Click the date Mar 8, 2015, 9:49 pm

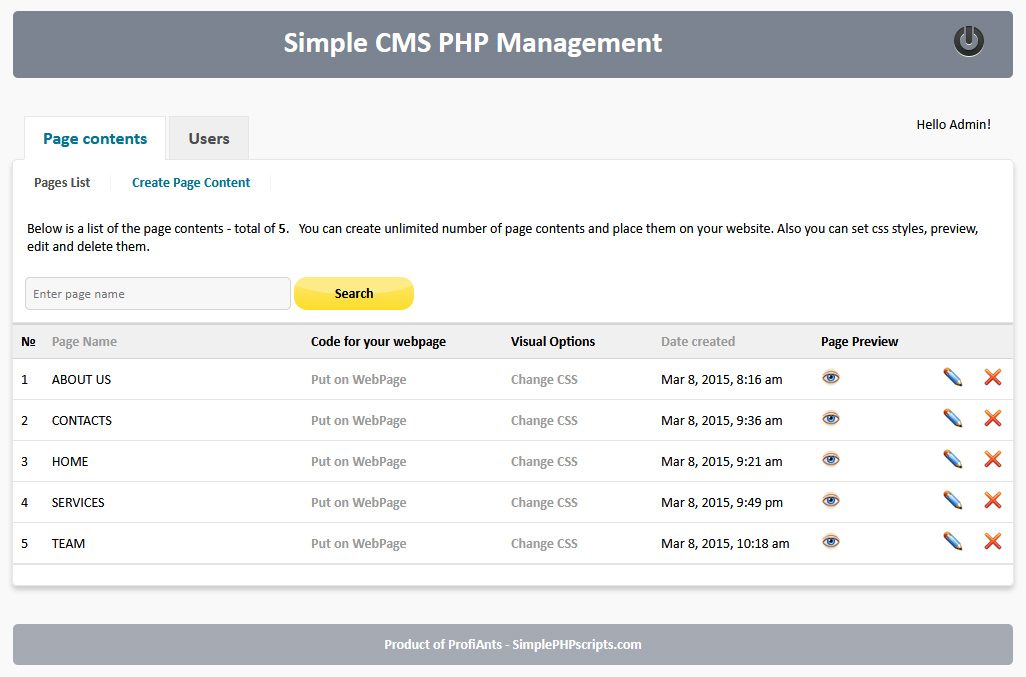coord(722,502)
